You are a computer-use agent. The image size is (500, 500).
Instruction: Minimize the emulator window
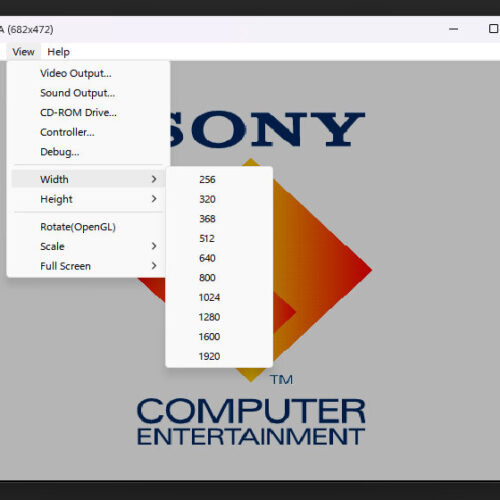coord(453,29)
